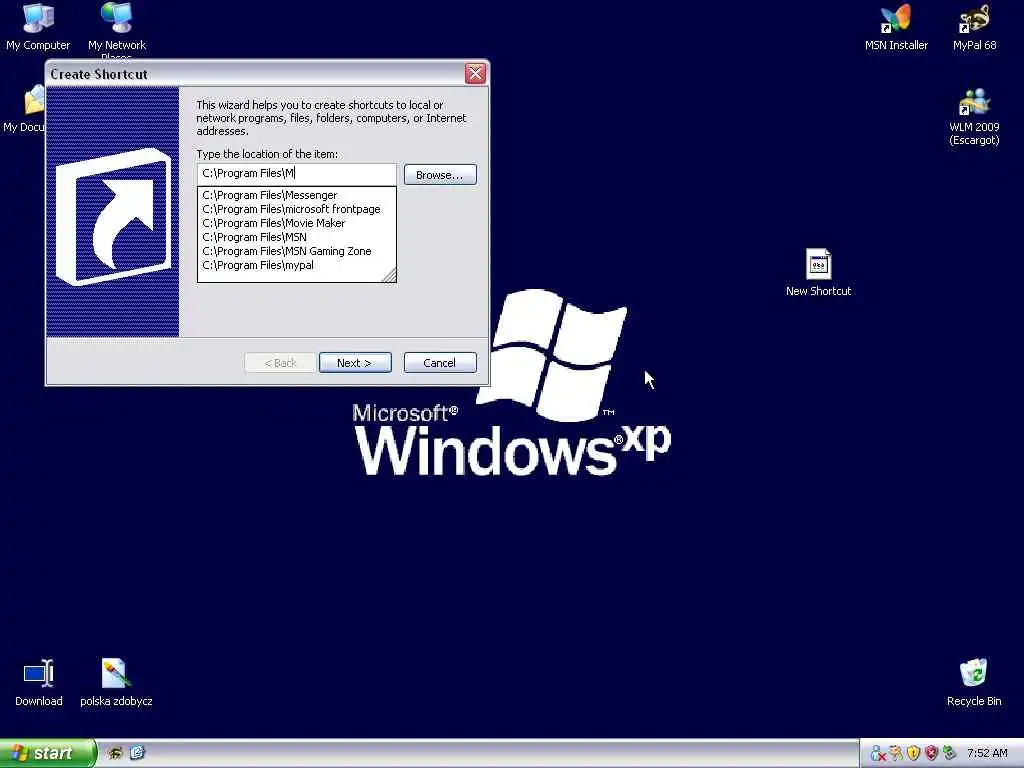
Task: Choose C:\Program Files\Messenger suggestion
Action: pos(296,195)
